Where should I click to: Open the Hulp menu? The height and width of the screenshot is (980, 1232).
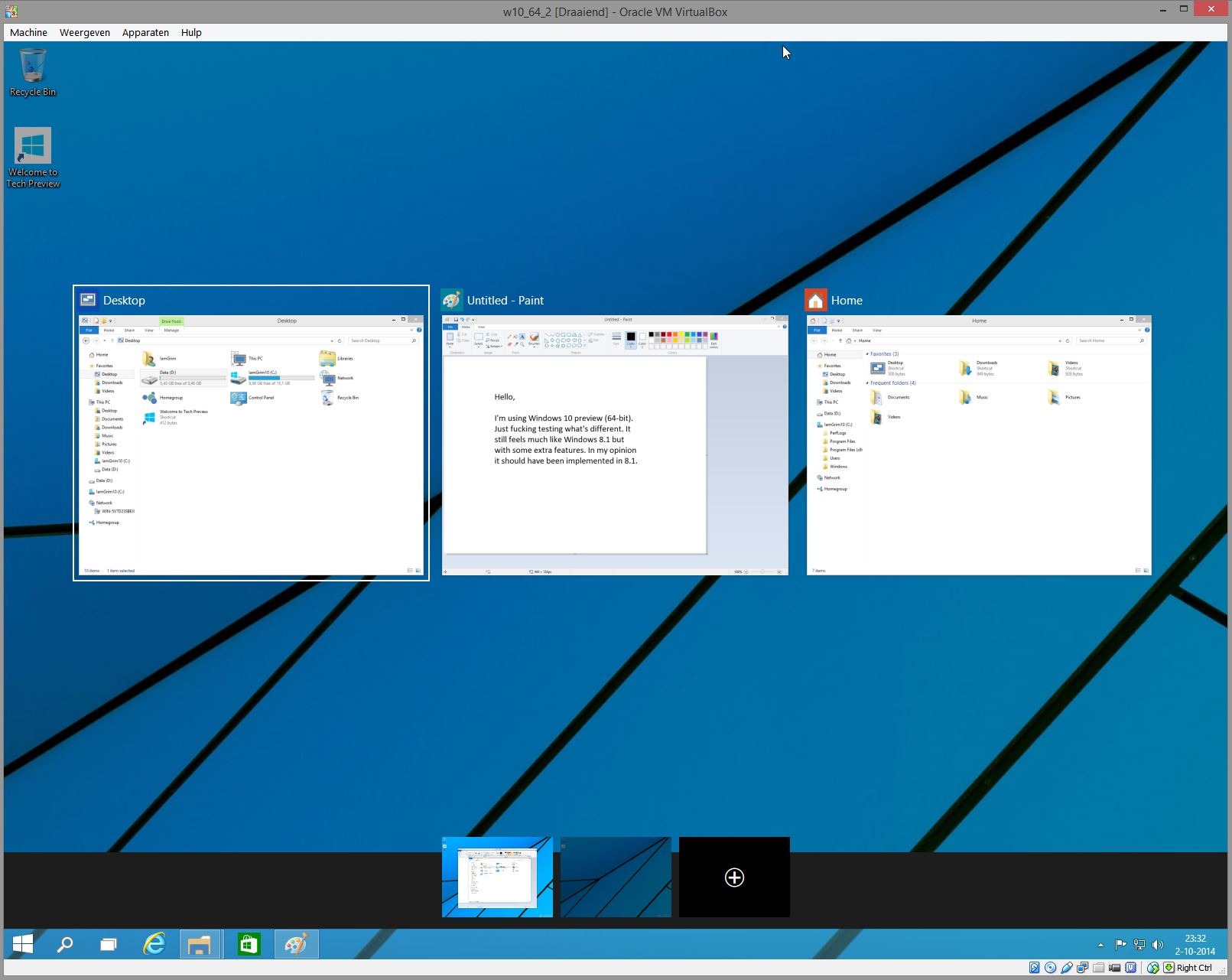[x=191, y=32]
